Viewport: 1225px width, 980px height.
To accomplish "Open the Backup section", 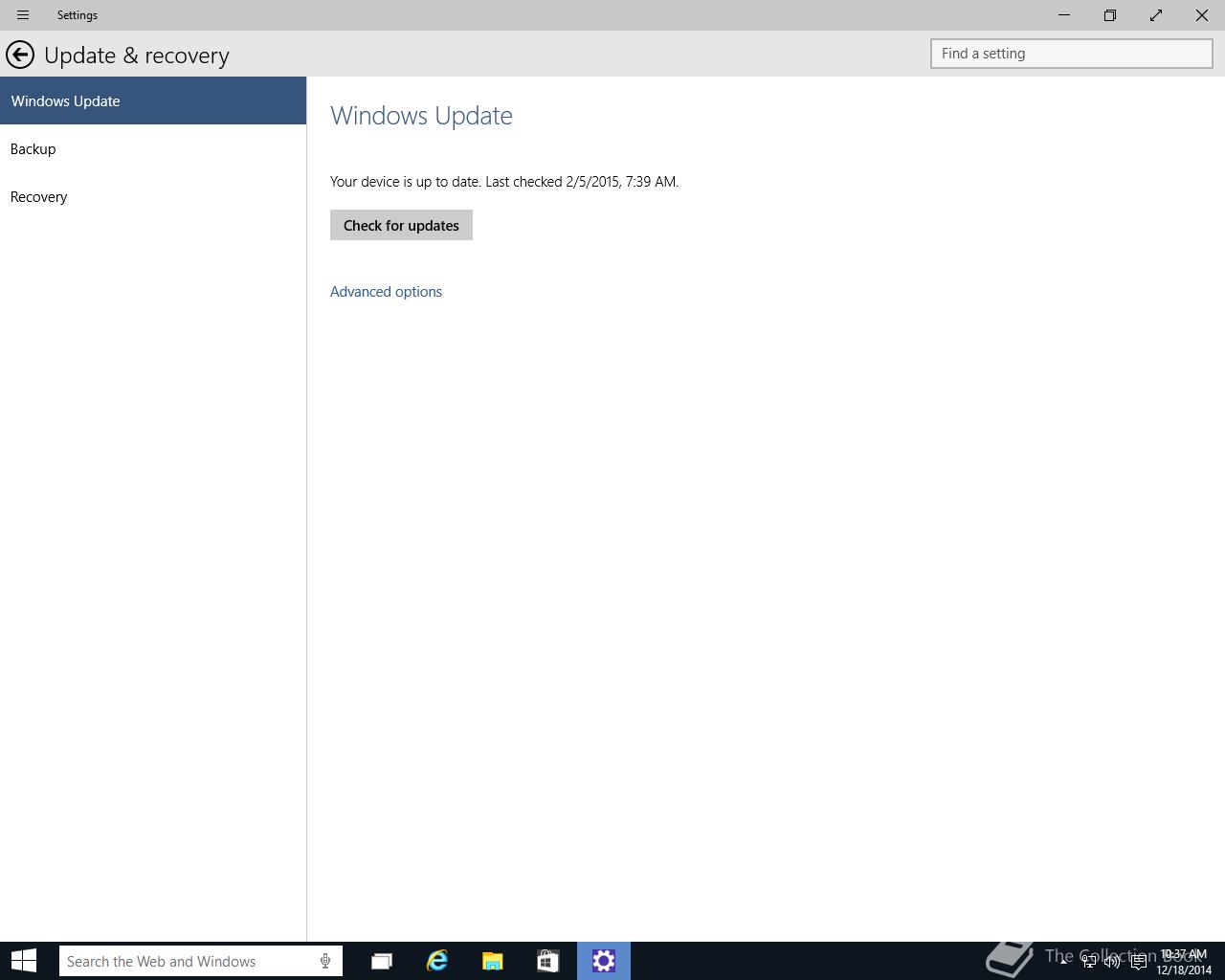I will pos(153,148).
